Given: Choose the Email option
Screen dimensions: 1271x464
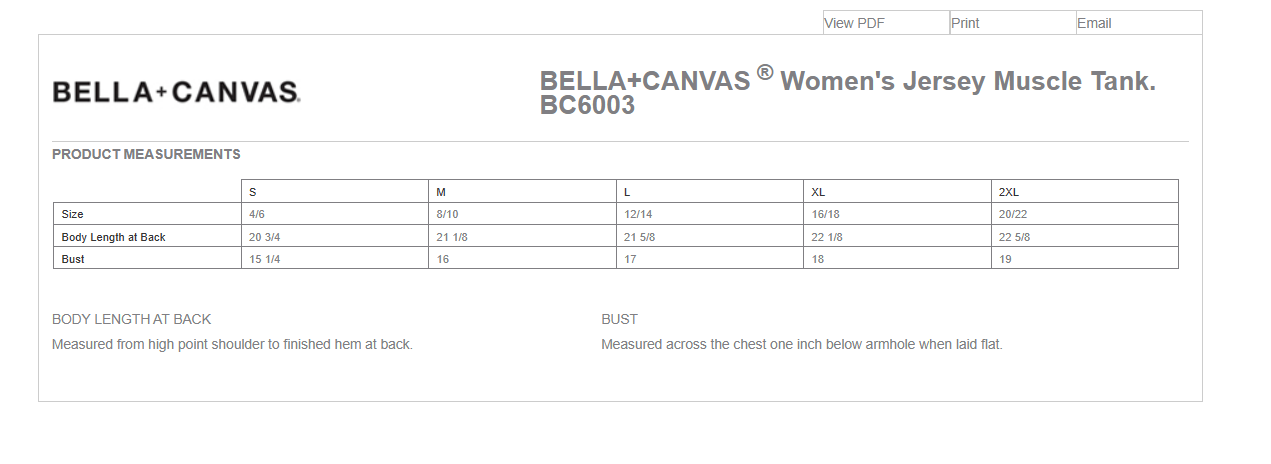Looking at the screenshot, I should pos(1094,23).
